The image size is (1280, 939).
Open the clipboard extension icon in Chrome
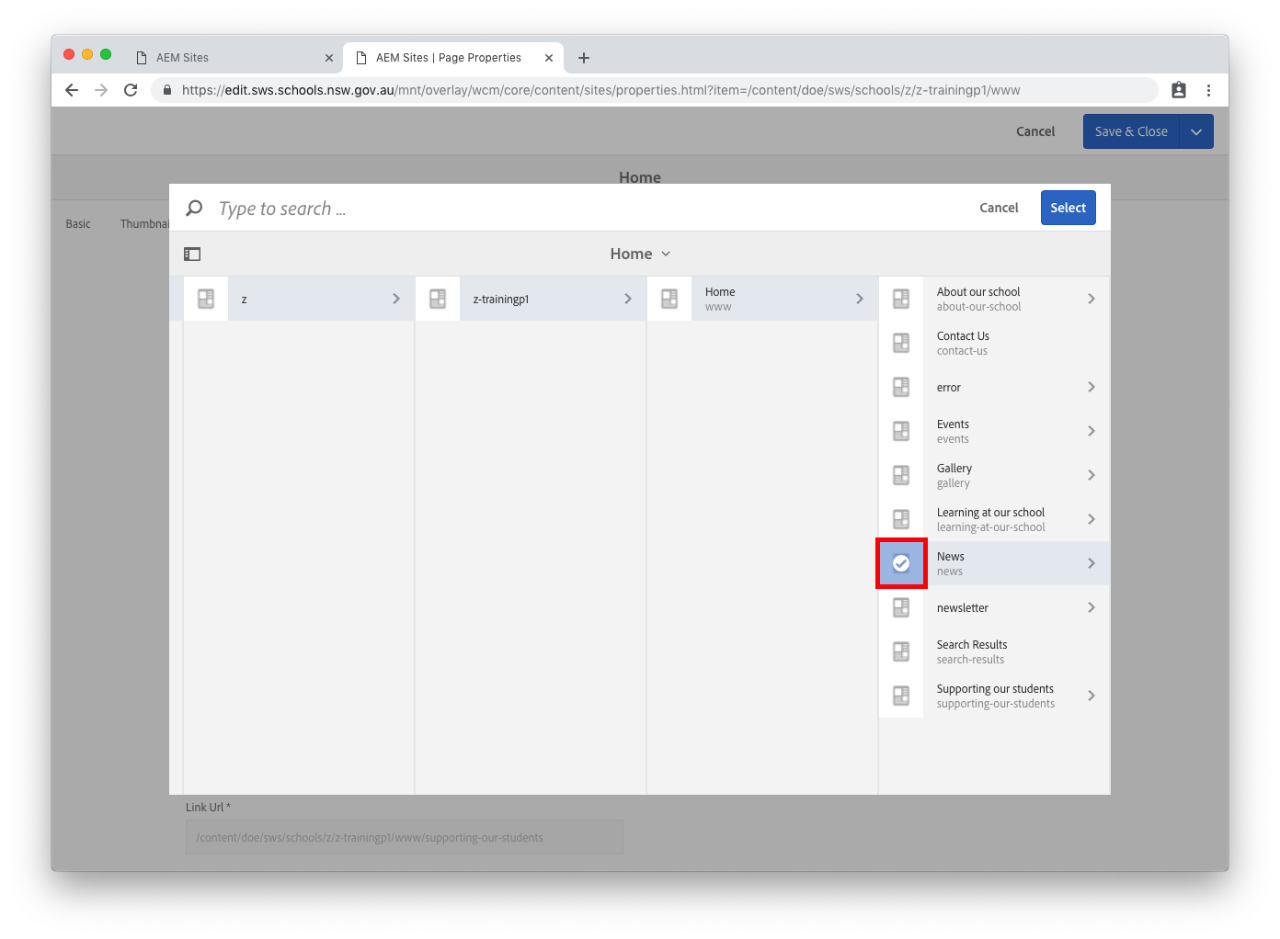[x=1178, y=90]
